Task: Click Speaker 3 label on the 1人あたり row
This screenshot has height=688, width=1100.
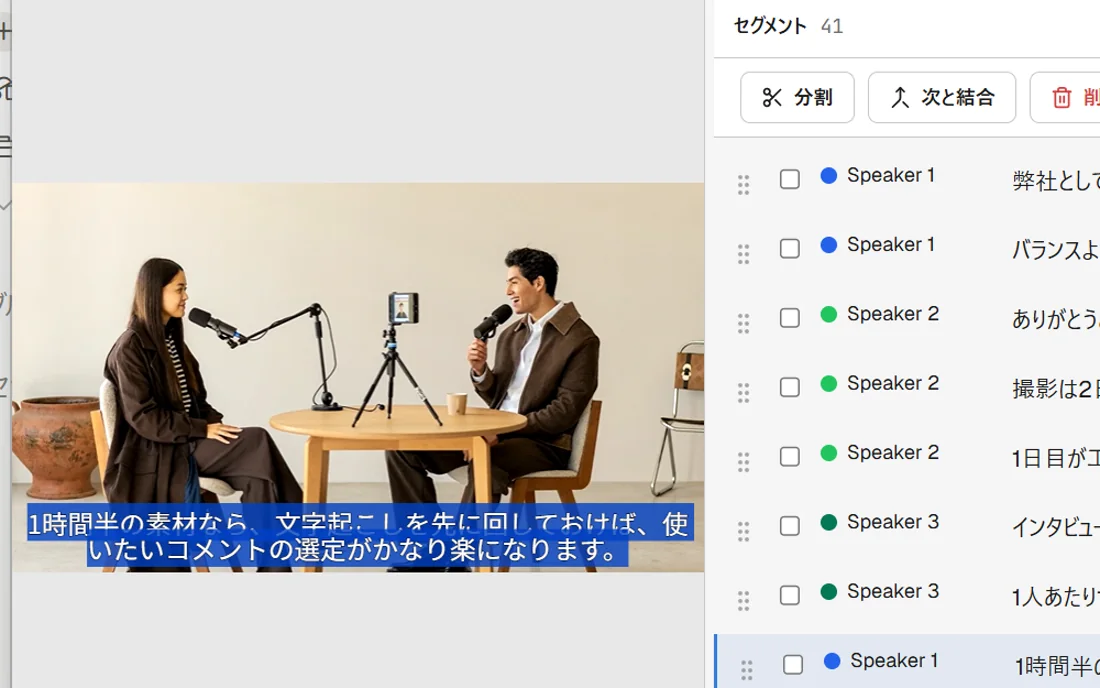Action: (x=892, y=592)
